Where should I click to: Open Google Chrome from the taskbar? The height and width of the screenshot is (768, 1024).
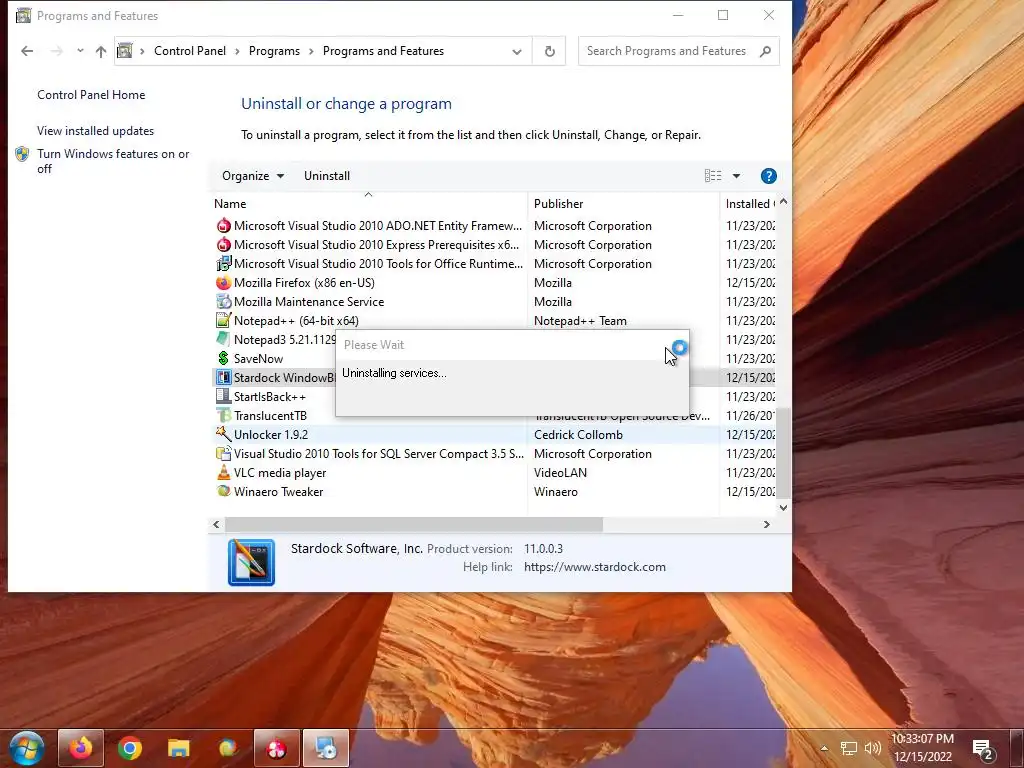pos(130,748)
